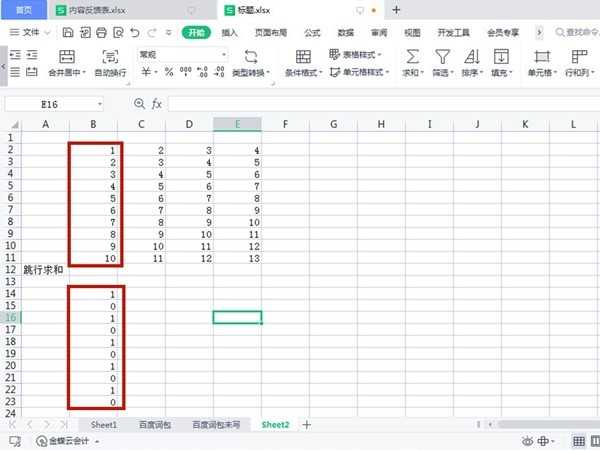Click the Print icon in quick toolbar

point(101,33)
